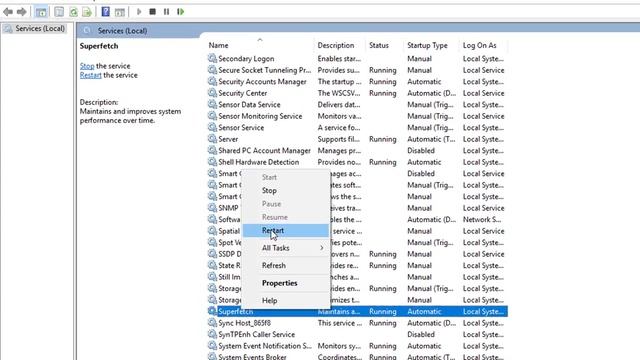This screenshot has width=640, height=360.
Task: Click 'Enables star...' description of Secondary Logon
Action: [x=339, y=58]
